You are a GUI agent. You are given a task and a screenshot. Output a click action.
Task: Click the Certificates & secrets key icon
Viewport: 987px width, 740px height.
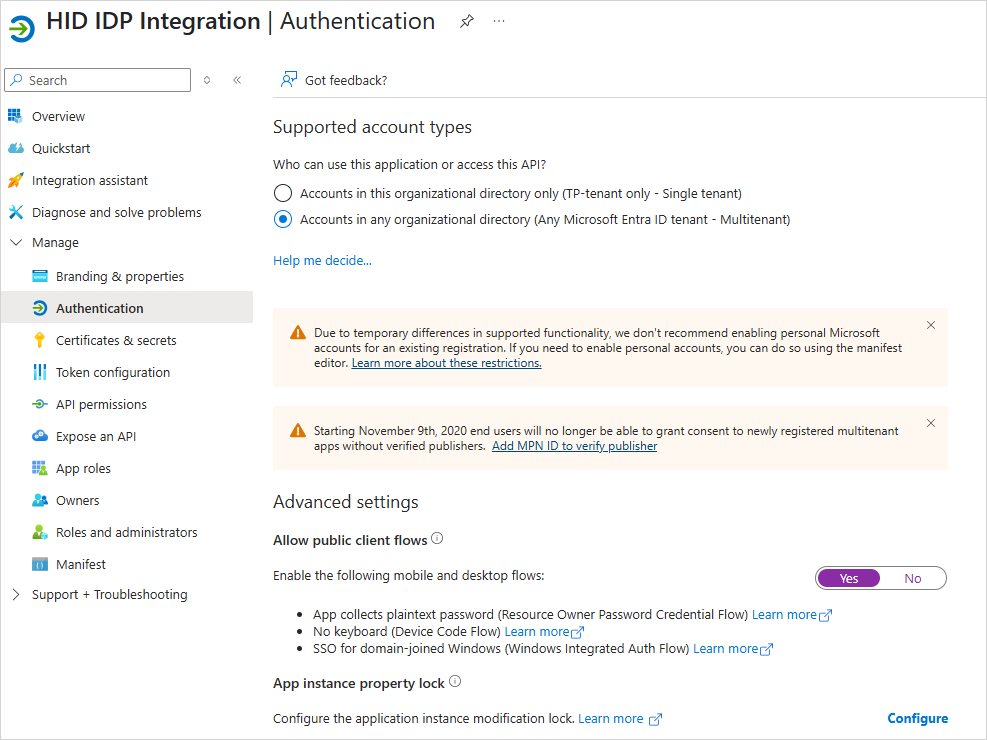(40, 340)
